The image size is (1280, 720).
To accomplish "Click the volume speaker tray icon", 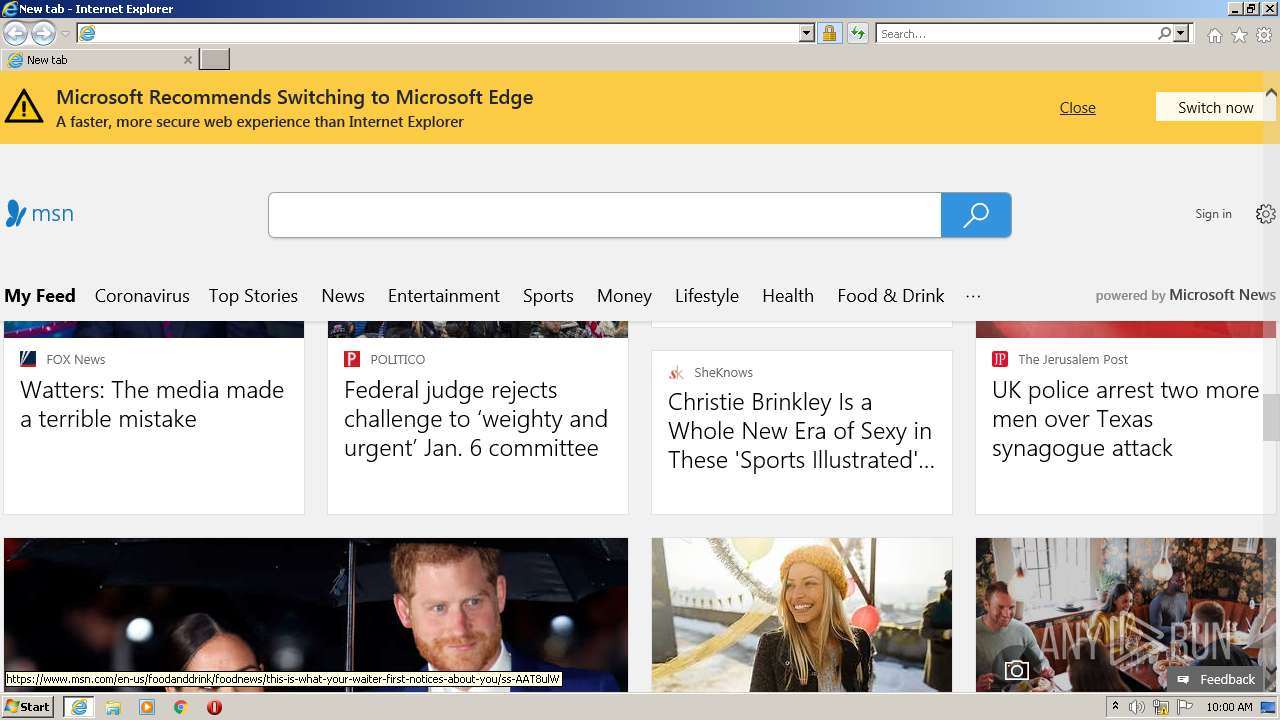I will point(1137,707).
